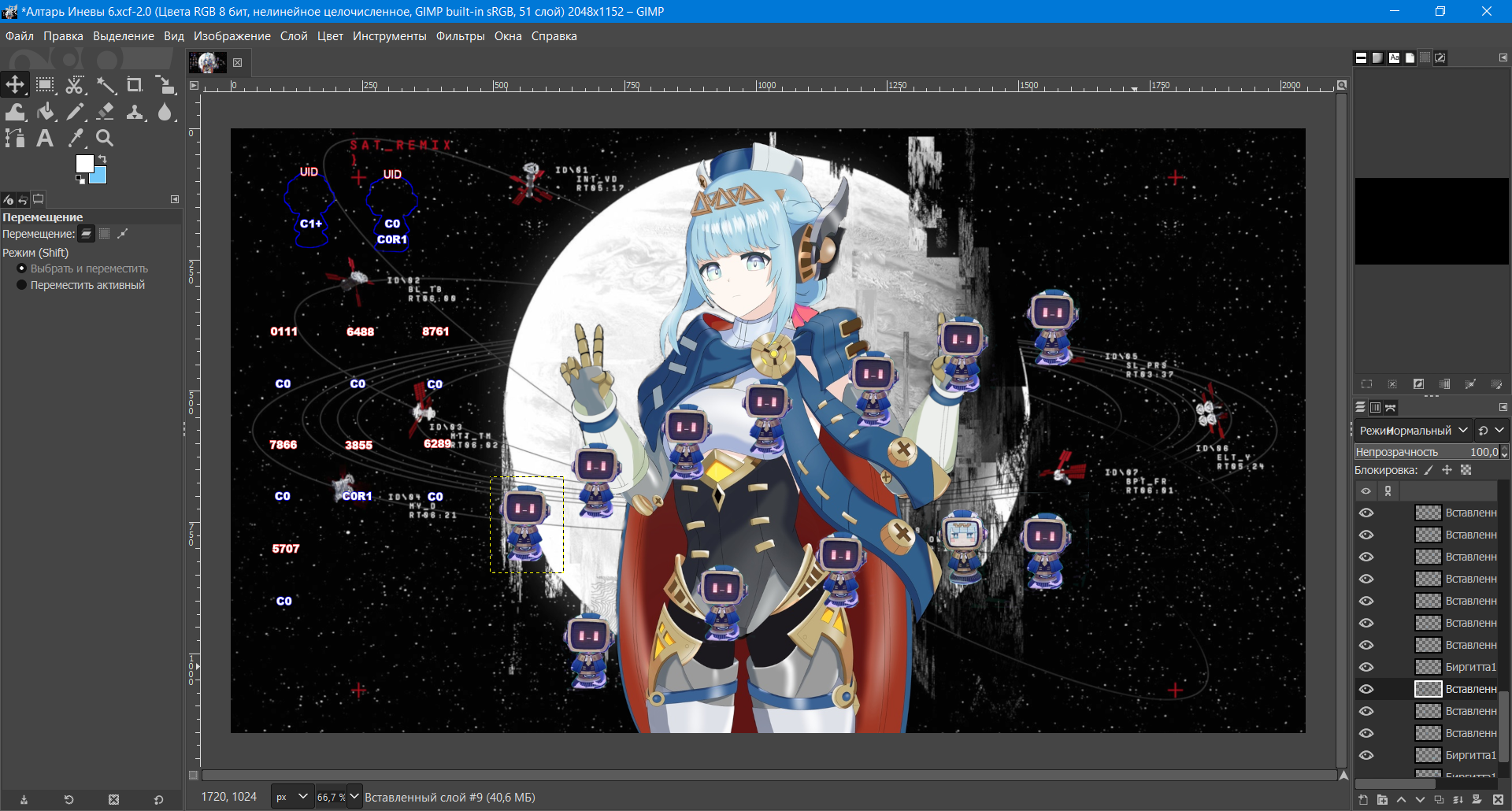Lower the selected layer one step

pyautogui.click(x=1420, y=800)
